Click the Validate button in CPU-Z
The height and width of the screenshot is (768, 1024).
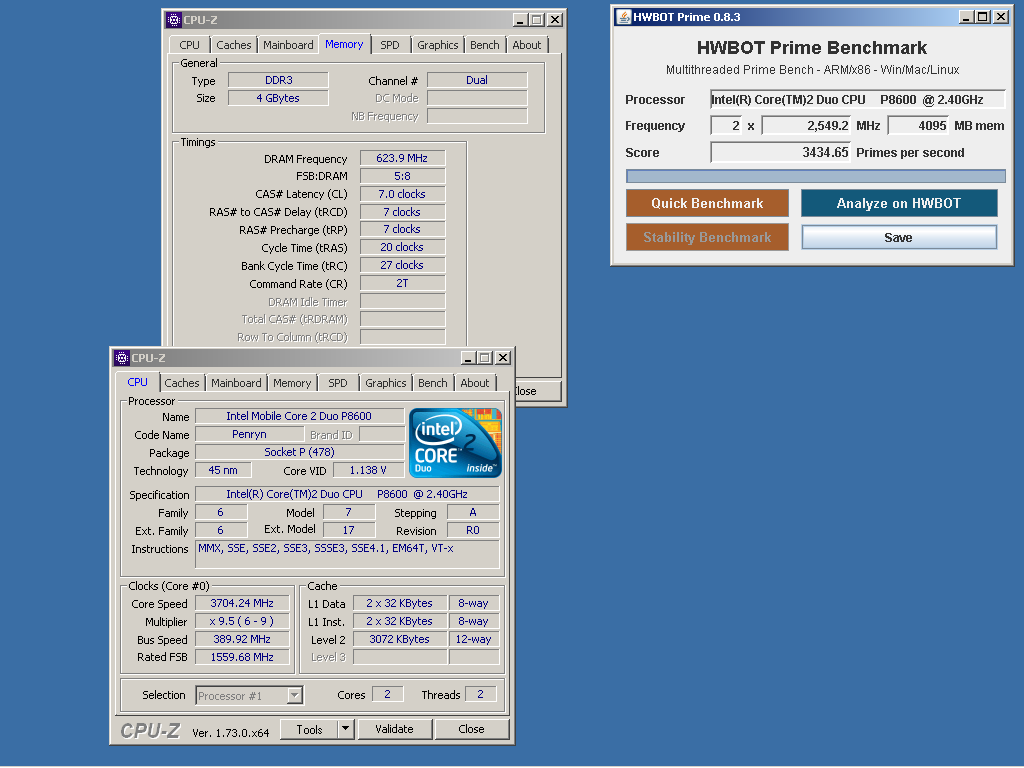(x=394, y=729)
